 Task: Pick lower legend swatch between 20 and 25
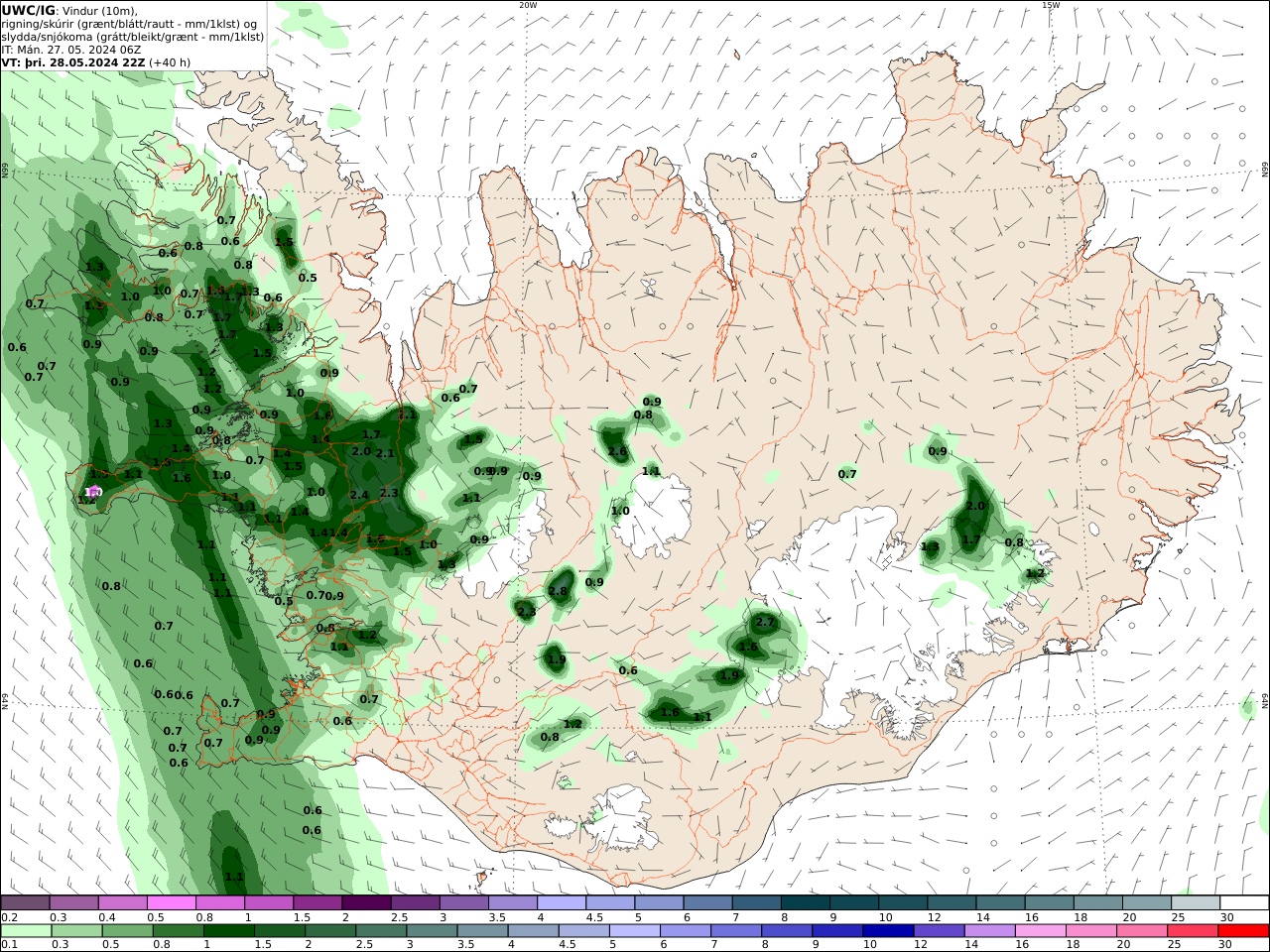click(1142, 930)
